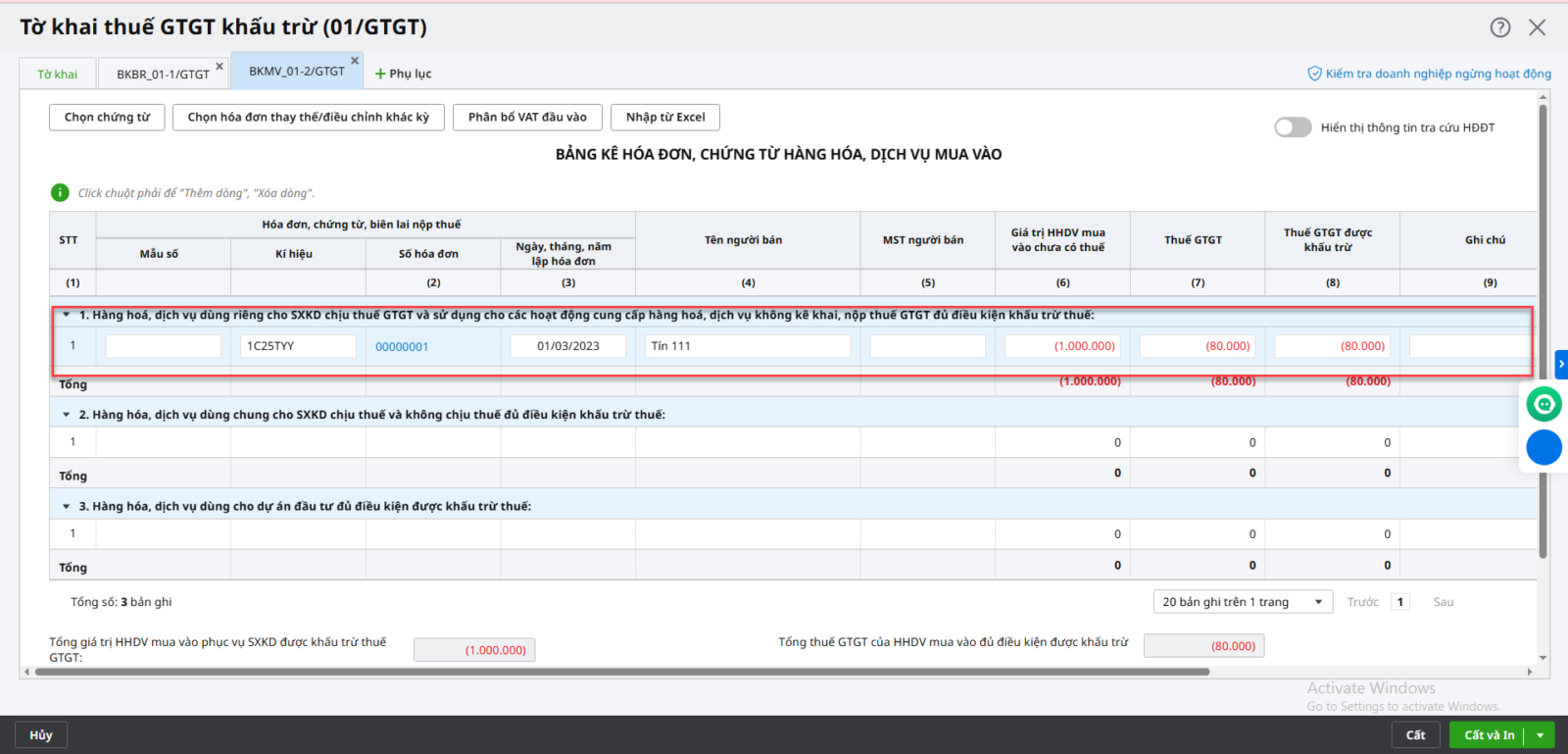Click the Chọn chứng từ button
This screenshot has width=1568, height=754.
click(107, 118)
